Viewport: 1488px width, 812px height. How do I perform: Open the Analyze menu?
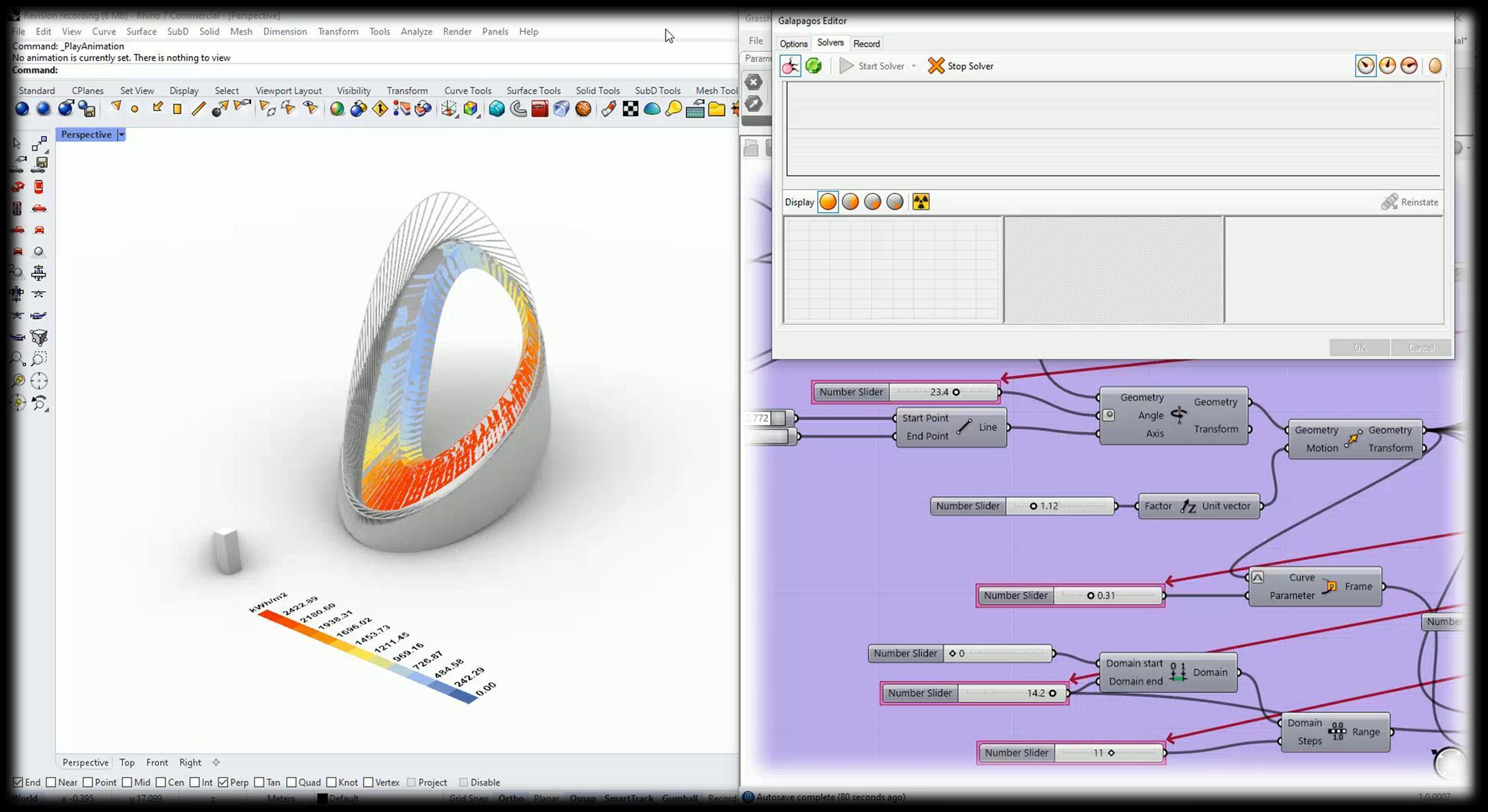[x=416, y=32]
